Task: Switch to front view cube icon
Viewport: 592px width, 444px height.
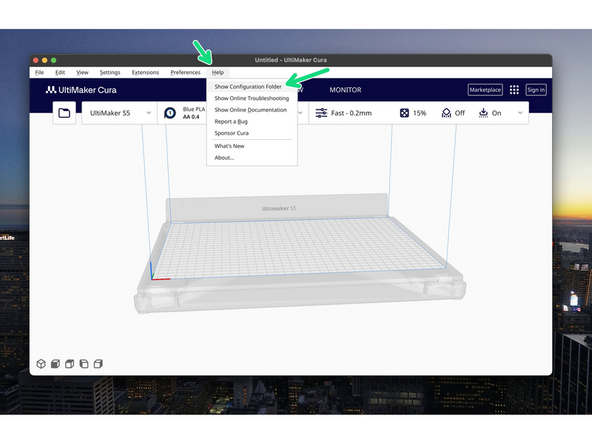Action: pos(56,364)
